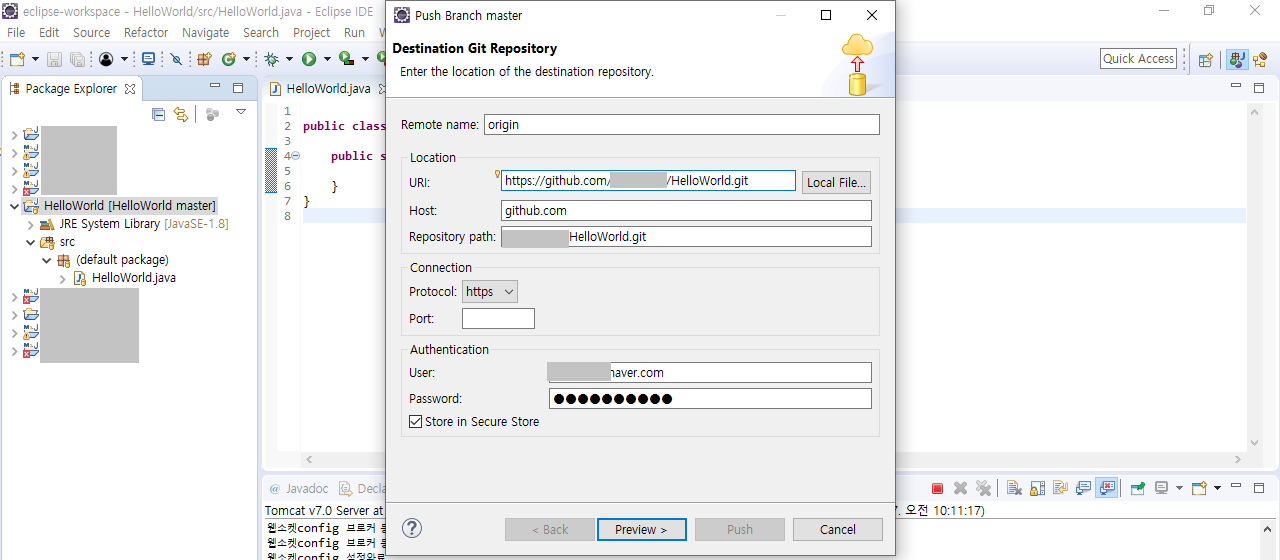Click the round profile toolbar icon
The width and height of the screenshot is (1280, 560).
click(106, 59)
